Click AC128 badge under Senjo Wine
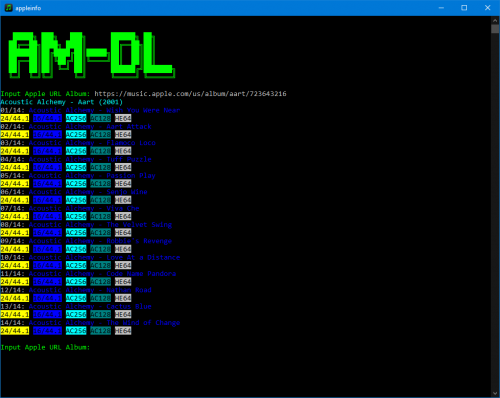Viewport: 500px width, 398px height. coord(100,200)
